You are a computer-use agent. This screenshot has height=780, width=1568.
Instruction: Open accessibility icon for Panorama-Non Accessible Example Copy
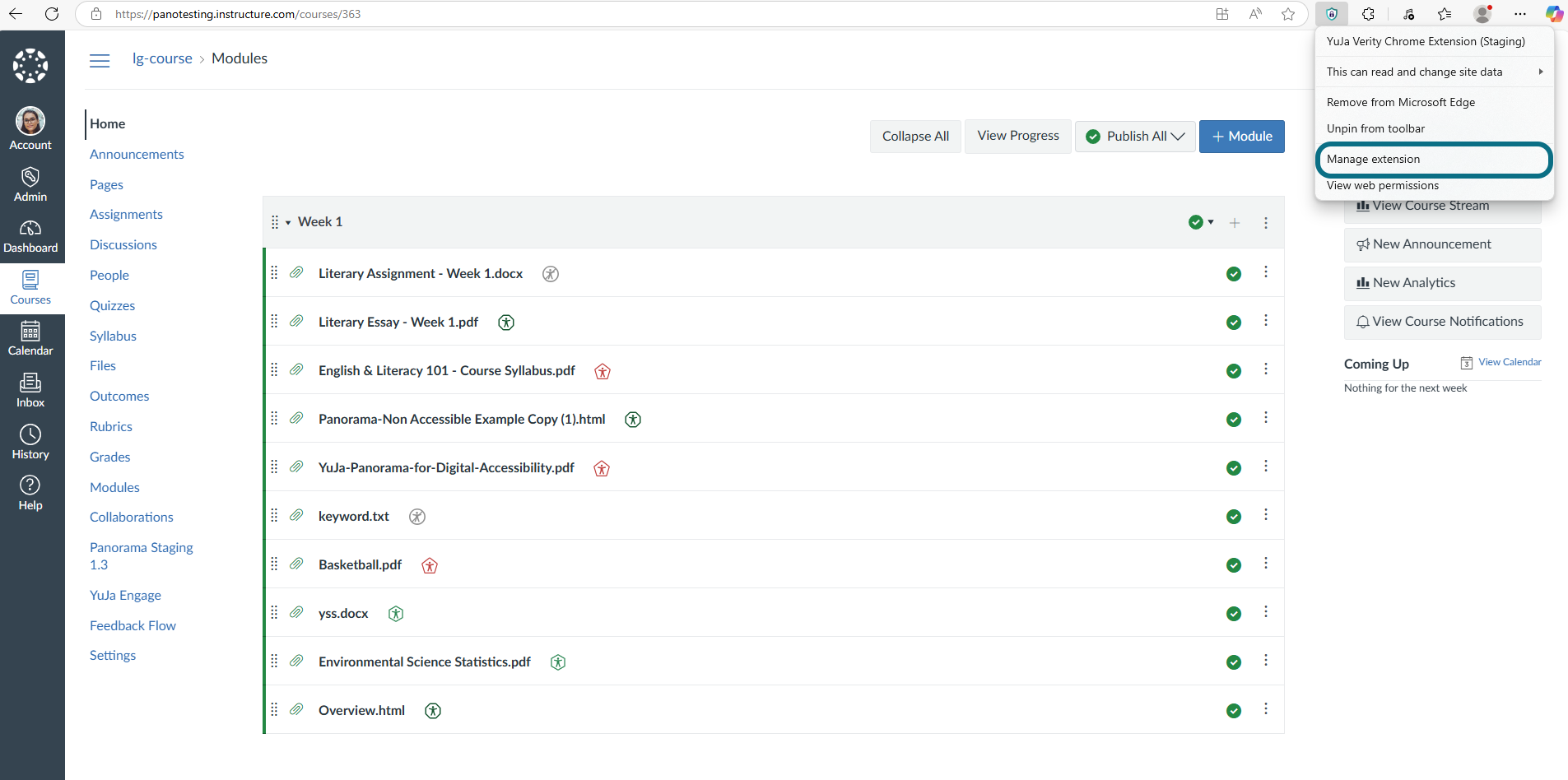pyautogui.click(x=633, y=420)
